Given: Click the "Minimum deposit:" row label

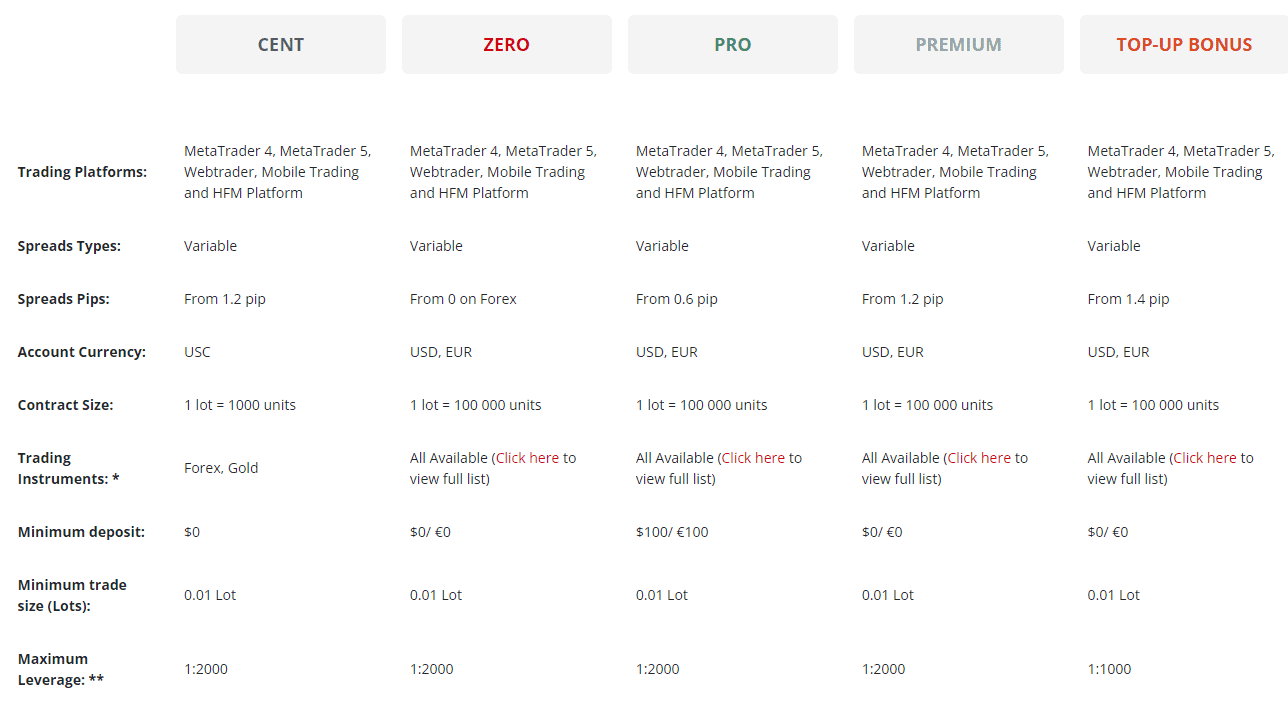Looking at the screenshot, I should pyautogui.click(x=81, y=532).
